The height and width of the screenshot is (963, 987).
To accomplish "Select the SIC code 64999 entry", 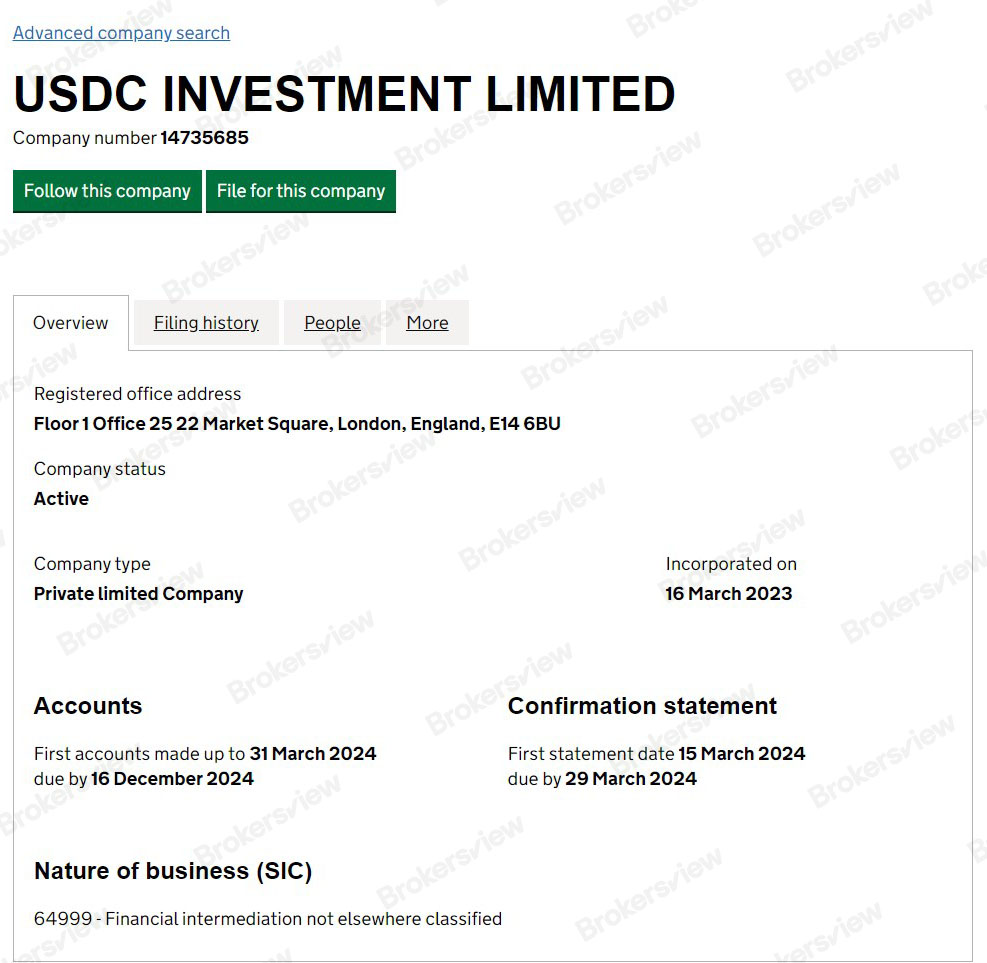I will [268, 918].
